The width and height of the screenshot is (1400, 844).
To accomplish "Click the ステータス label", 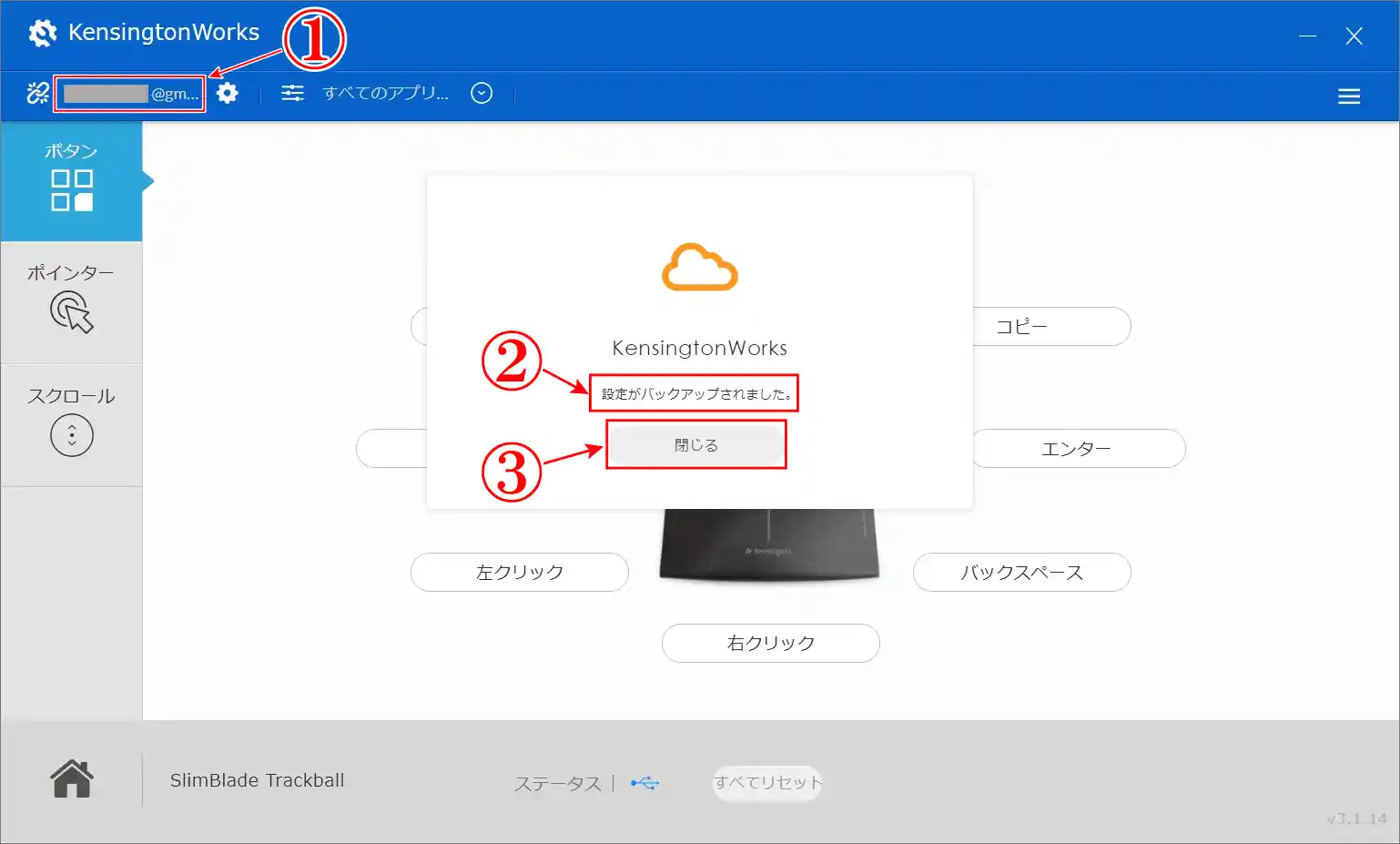I will click(558, 783).
